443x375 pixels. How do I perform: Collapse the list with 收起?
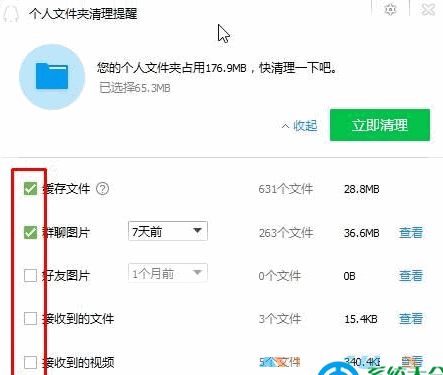pyautogui.click(x=299, y=126)
